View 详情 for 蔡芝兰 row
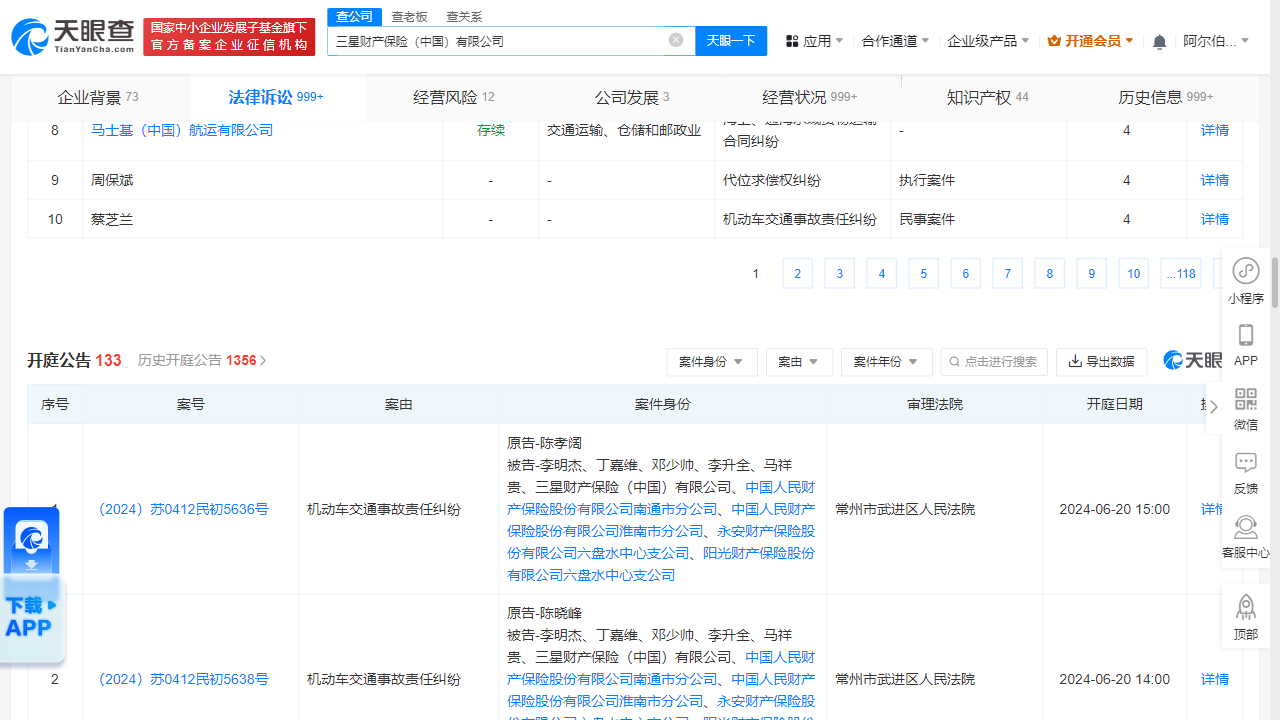Viewport: 1280px width, 720px height. pos(1215,219)
